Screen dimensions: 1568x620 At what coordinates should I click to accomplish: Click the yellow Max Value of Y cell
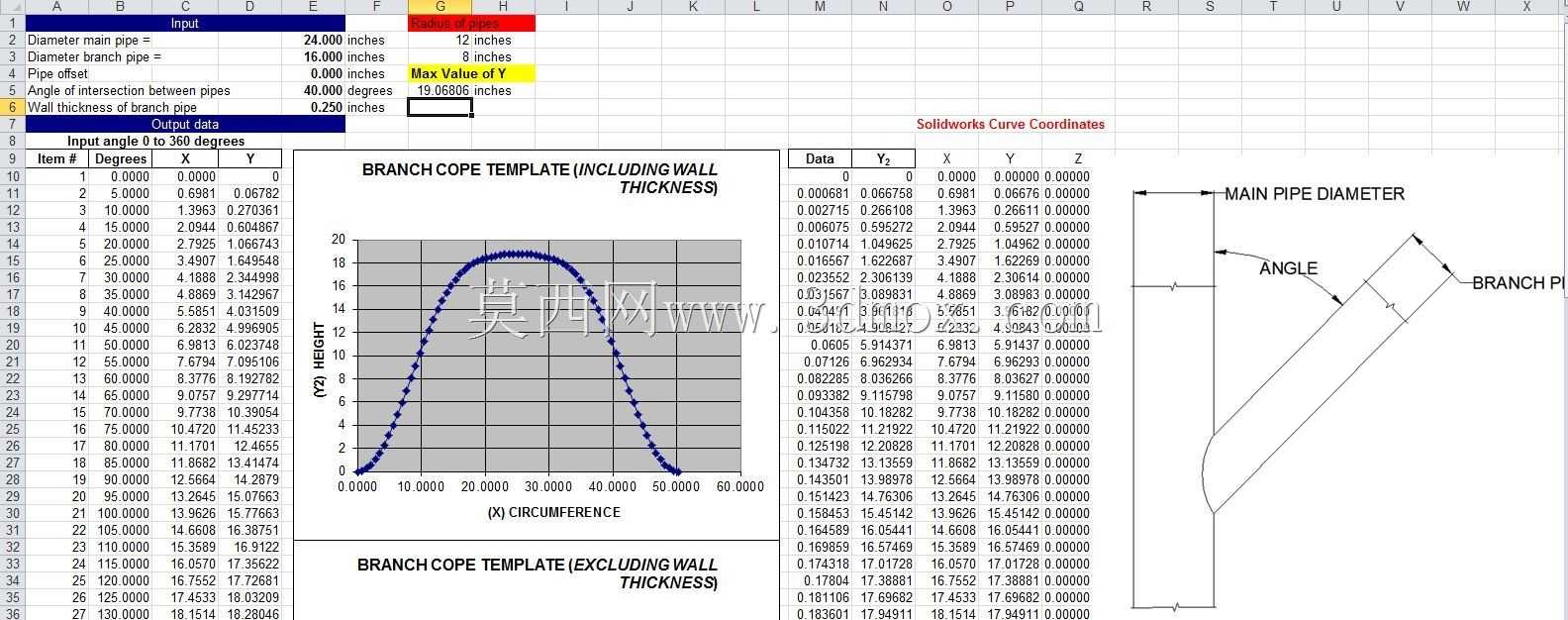coord(471,74)
